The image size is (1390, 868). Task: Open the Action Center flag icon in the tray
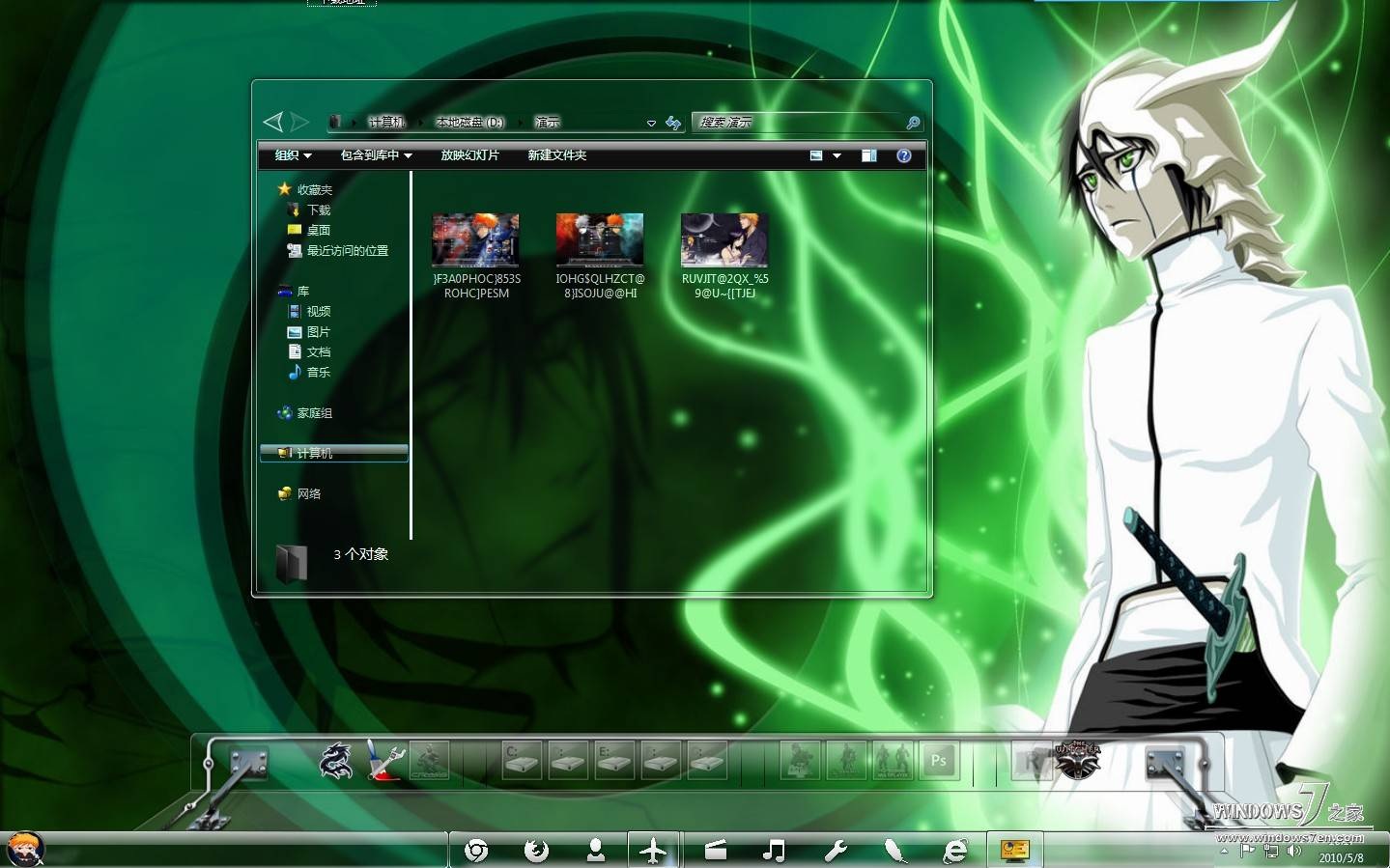click(x=1247, y=852)
